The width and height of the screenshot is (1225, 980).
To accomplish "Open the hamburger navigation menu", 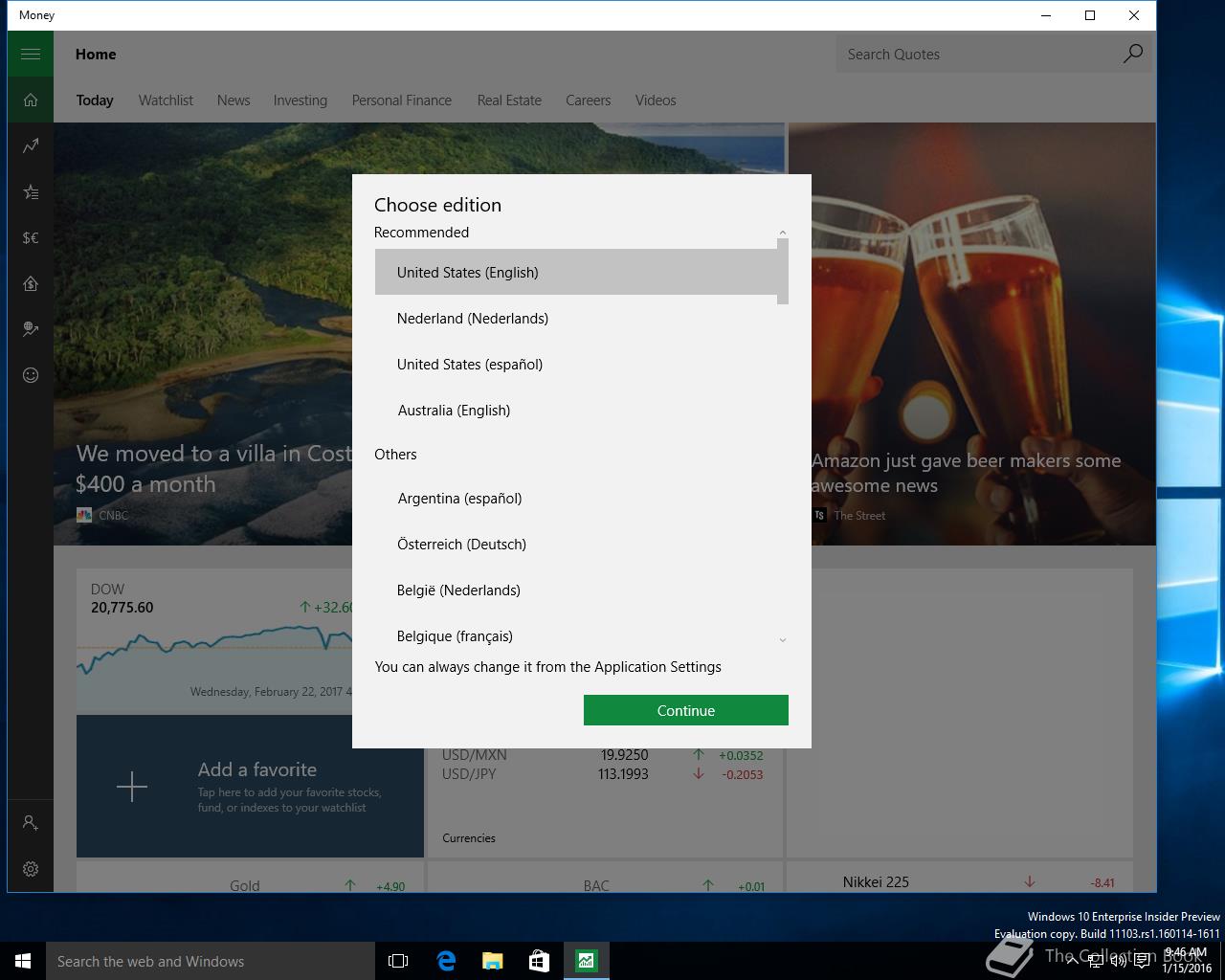I will pos(31,54).
